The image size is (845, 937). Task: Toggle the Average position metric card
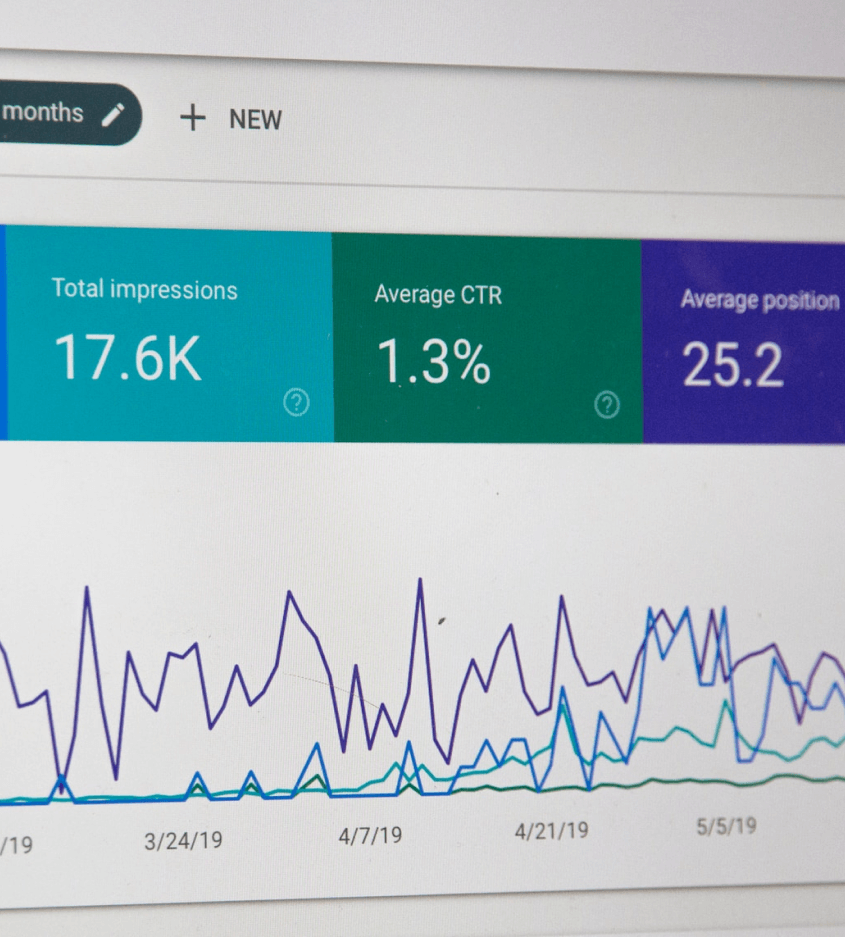(x=744, y=340)
